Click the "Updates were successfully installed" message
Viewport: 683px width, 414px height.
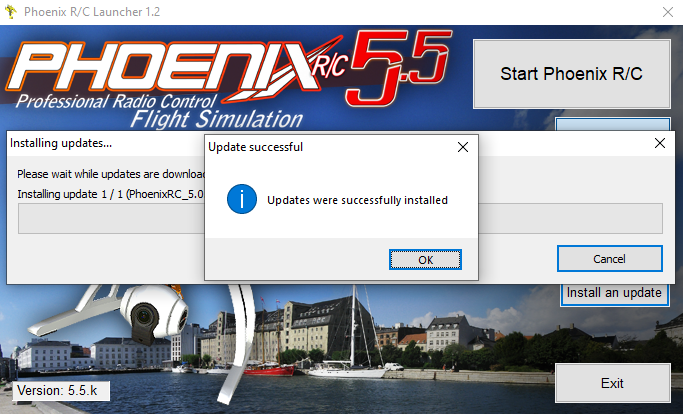click(357, 200)
